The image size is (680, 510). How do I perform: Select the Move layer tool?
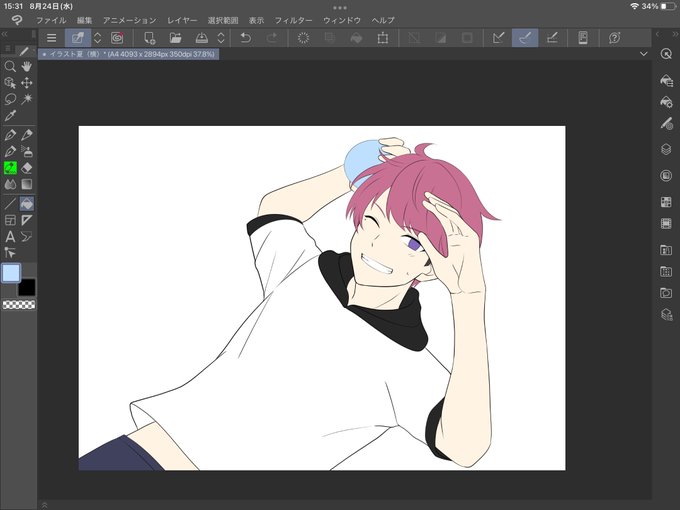(27, 83)
